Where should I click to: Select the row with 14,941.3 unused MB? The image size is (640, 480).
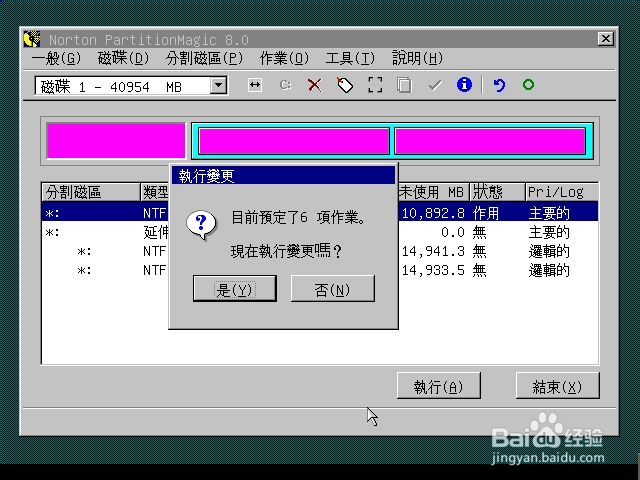(x=320, y=251)
